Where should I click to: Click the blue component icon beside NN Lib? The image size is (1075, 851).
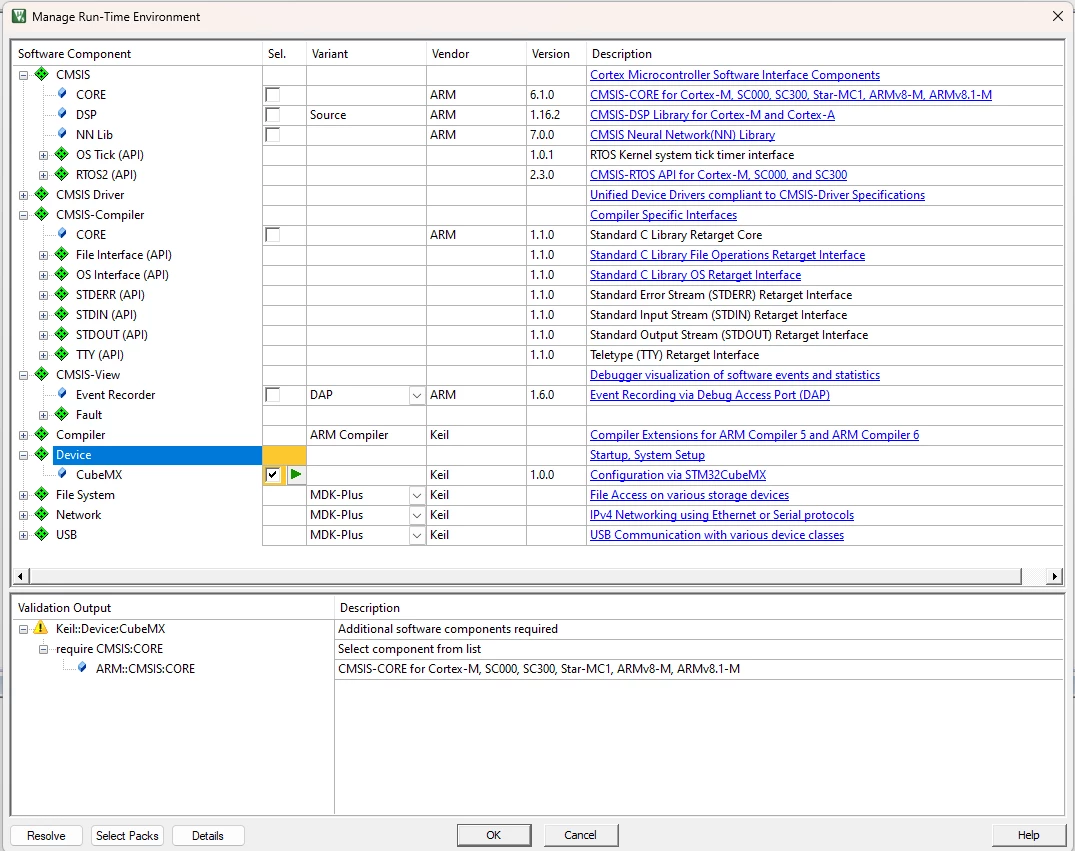(62, 134)
